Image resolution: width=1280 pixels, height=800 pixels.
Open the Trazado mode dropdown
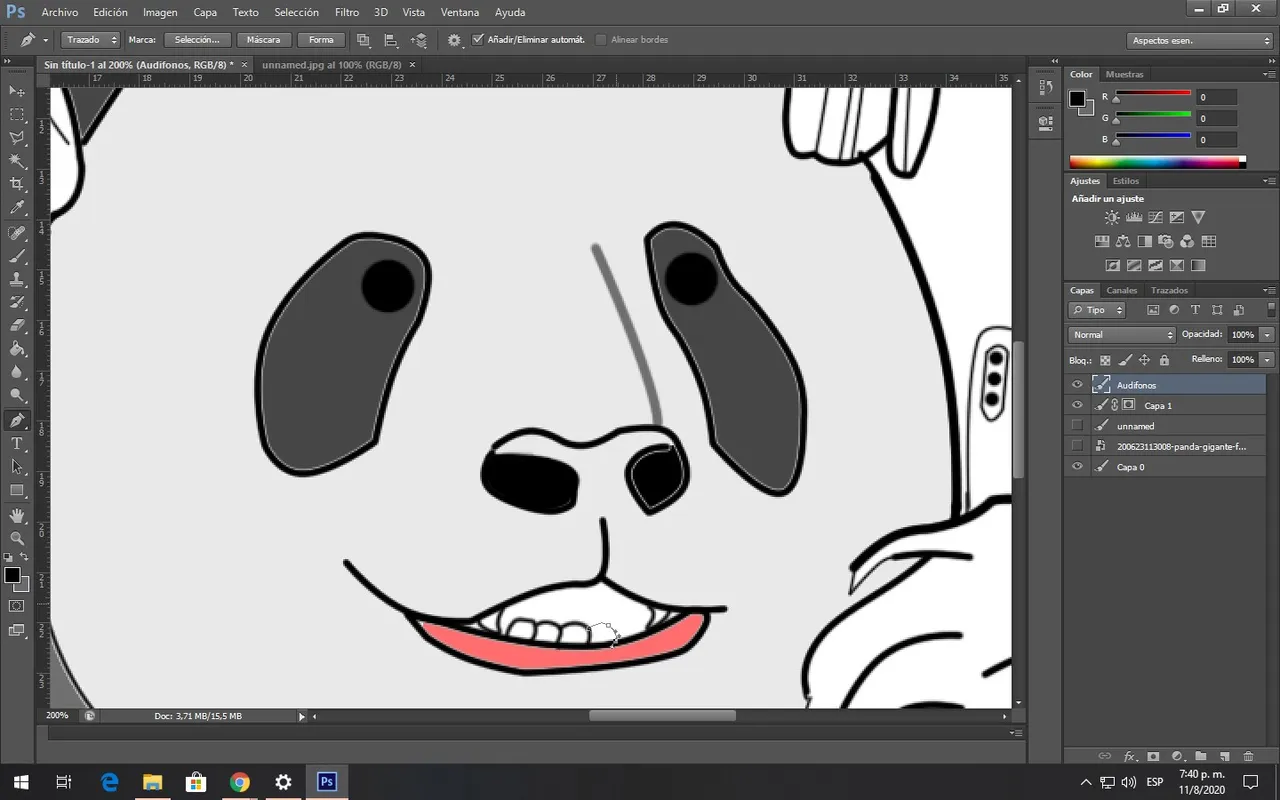(x=91, y=40)
